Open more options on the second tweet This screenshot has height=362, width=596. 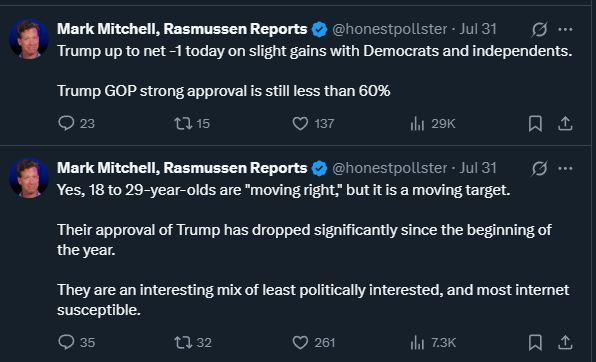coord(566,168)
